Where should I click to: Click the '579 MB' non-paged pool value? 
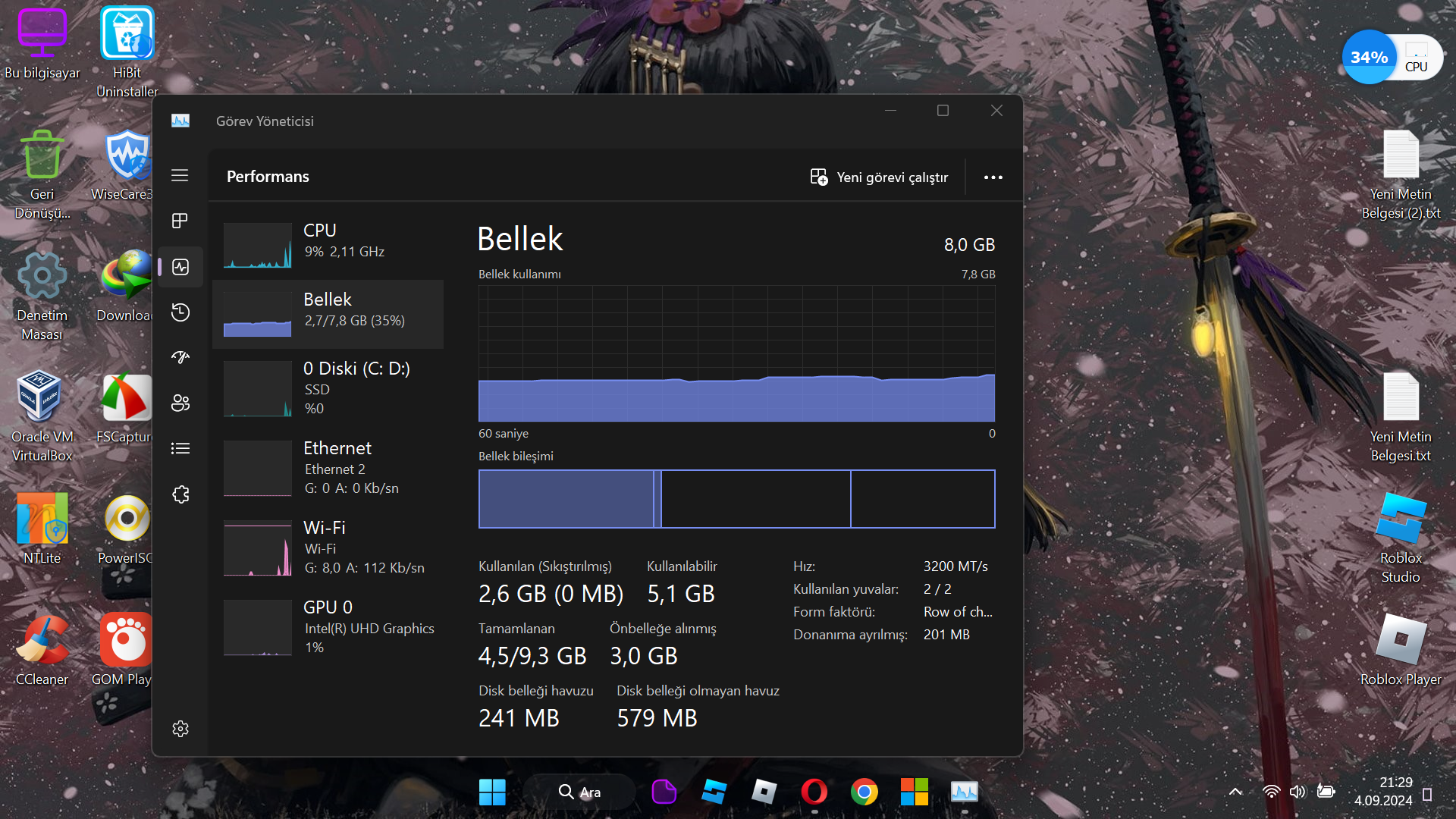tap(657, 718)
